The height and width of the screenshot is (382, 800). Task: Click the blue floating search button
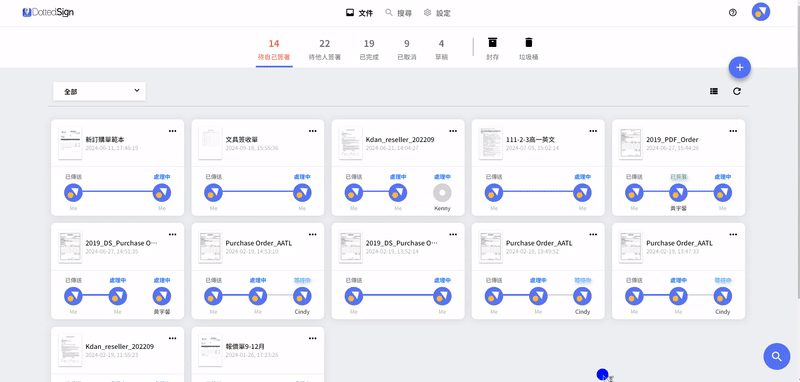tap(777, 356)
